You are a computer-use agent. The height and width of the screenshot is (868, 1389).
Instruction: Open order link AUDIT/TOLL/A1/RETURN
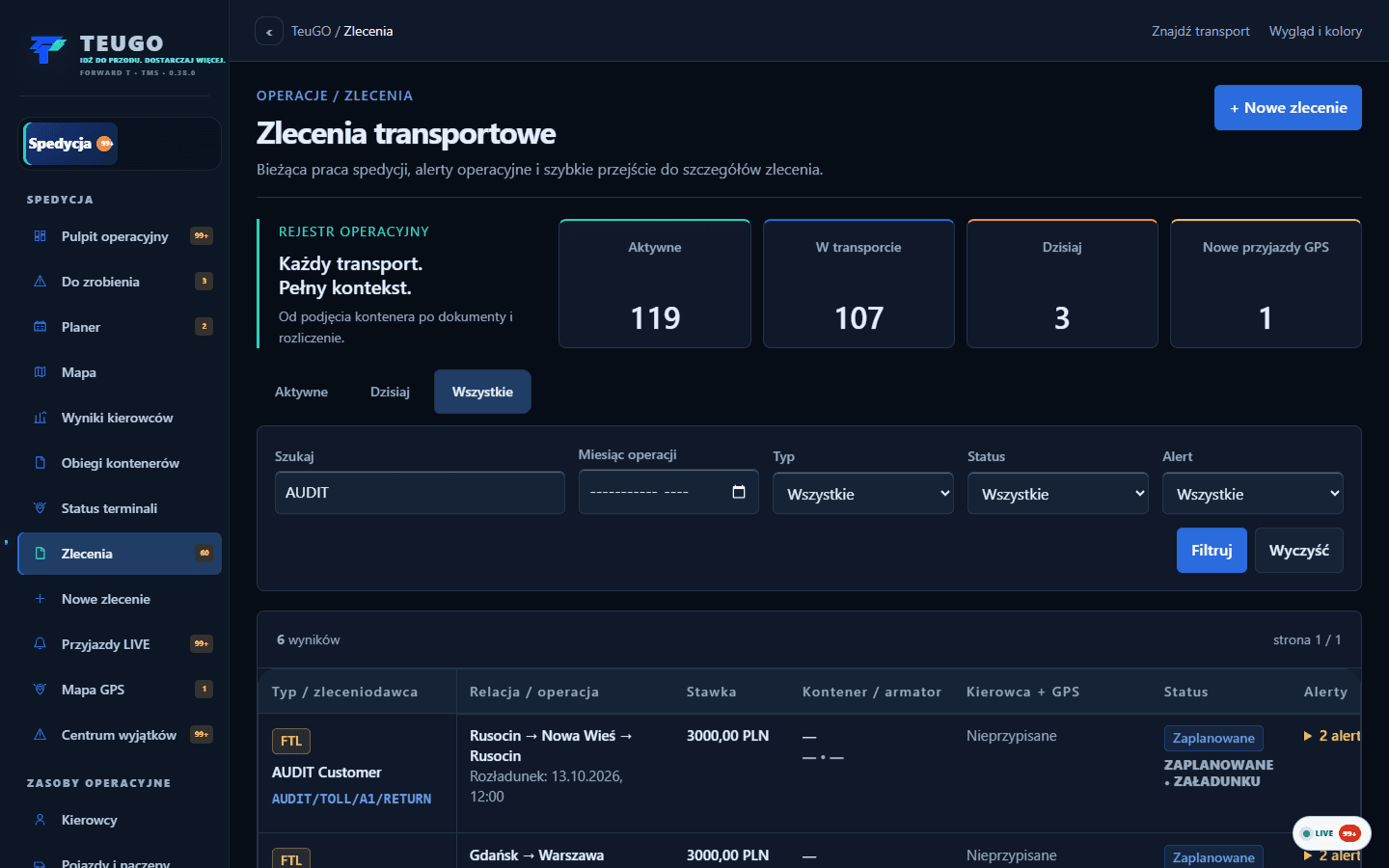click(351, 799)
